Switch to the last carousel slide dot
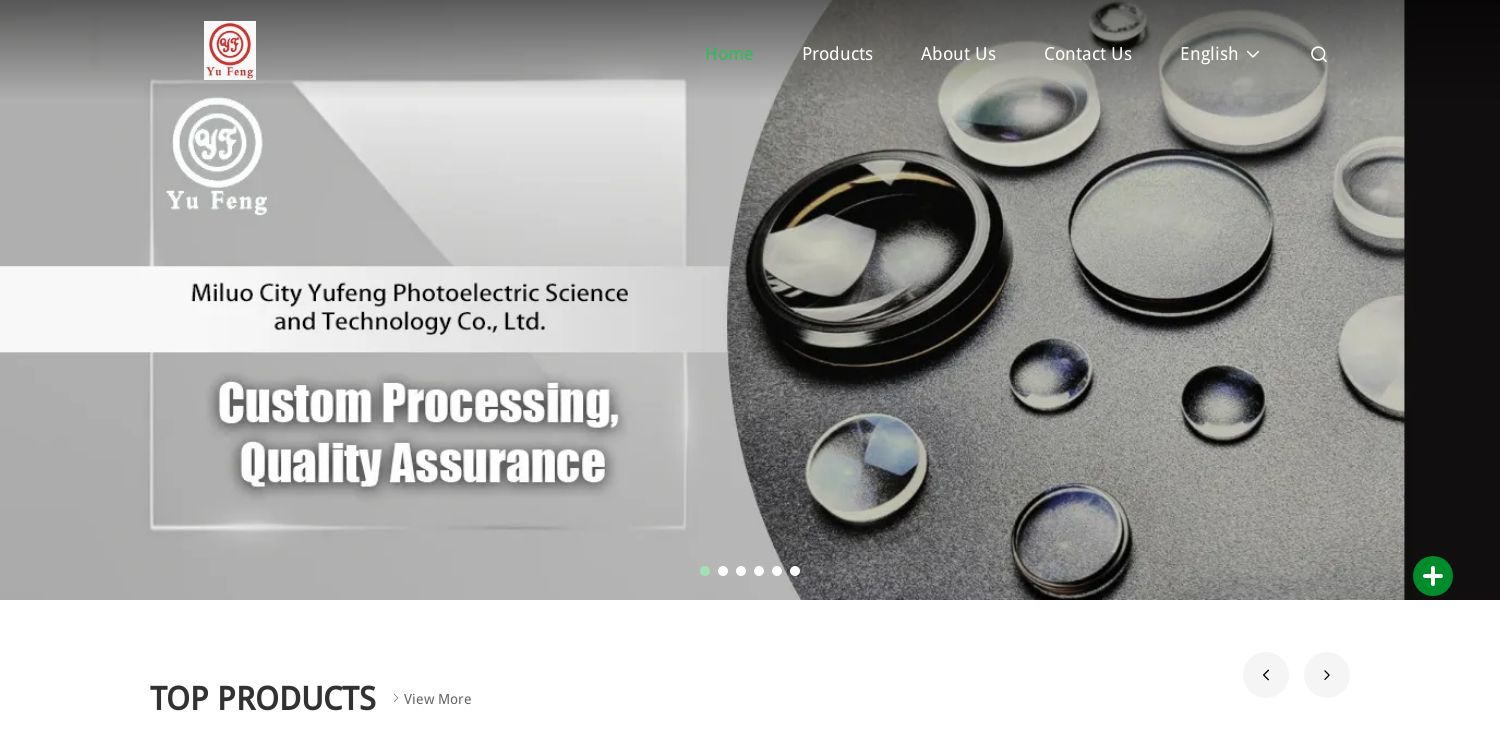This screenshot has height=756, width=1500. tap(795, 571)
